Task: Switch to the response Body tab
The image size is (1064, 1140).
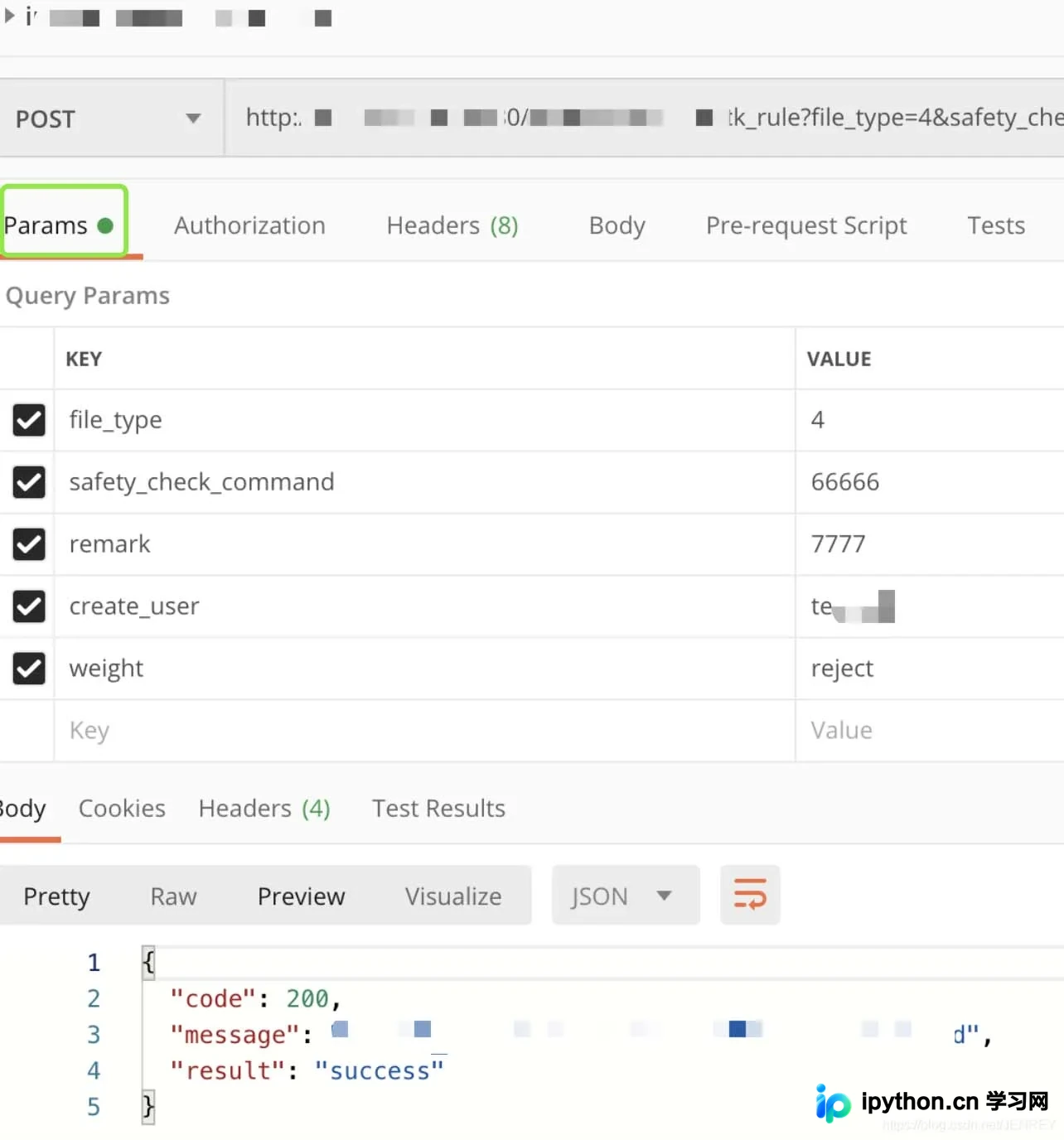Action: [23, 808]
